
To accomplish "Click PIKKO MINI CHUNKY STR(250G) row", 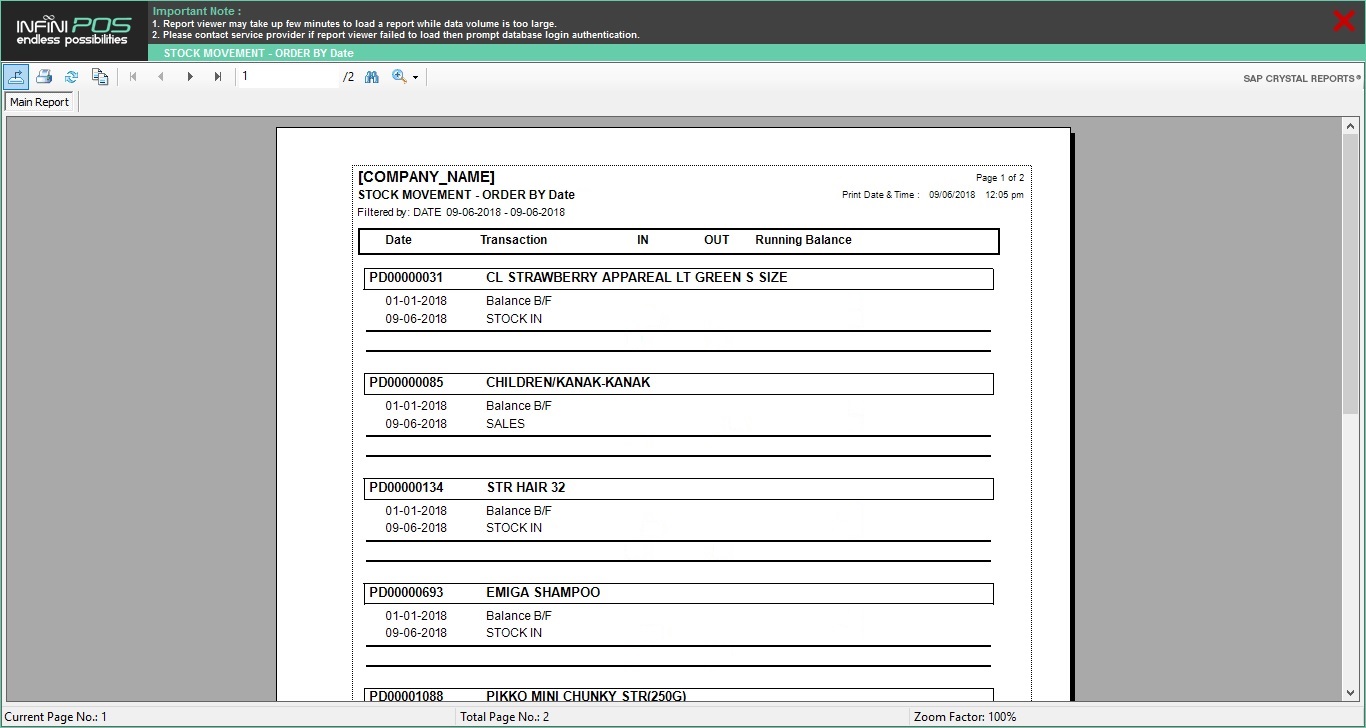I will pyautogui.click(x=679, y=695).
